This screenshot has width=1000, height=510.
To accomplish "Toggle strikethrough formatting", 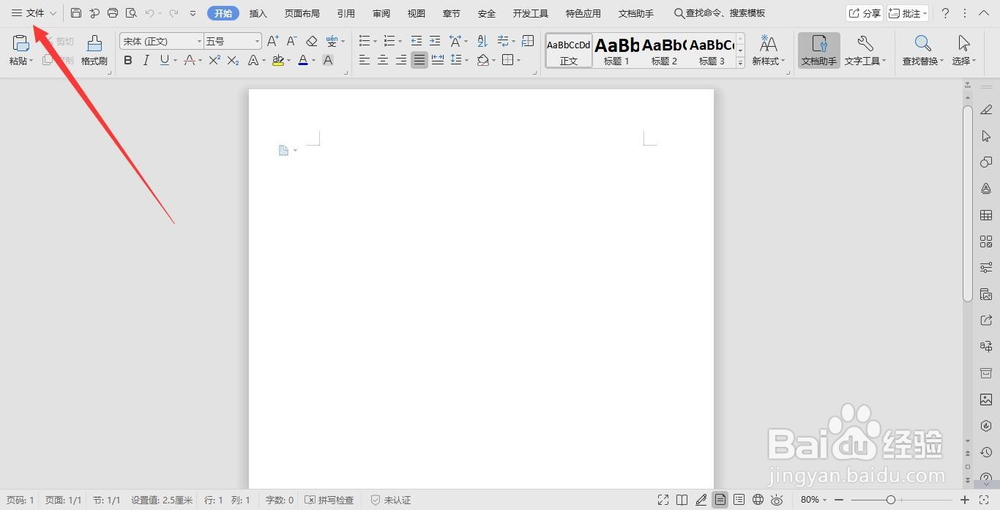I will (x=189, y=61).
